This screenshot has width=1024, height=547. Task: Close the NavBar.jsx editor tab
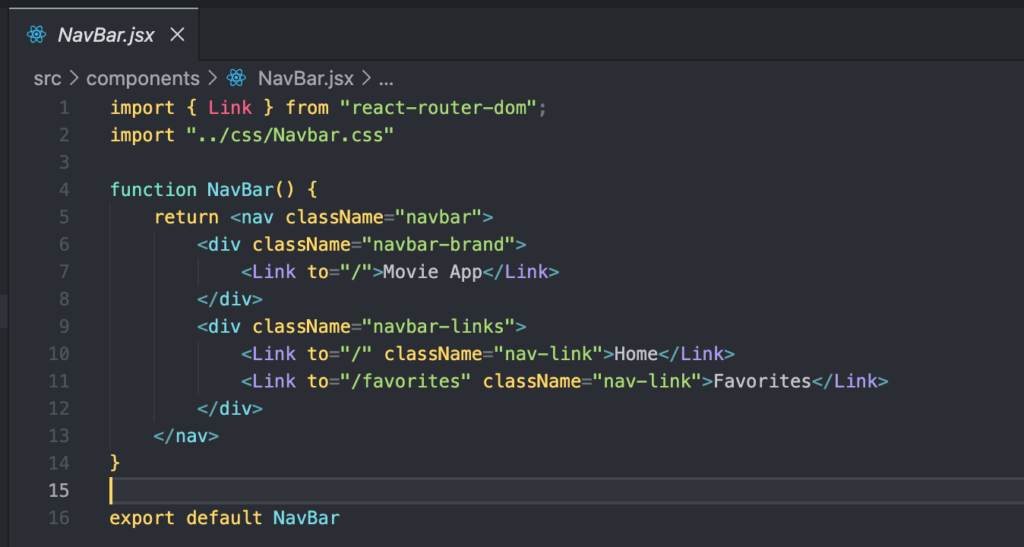click(x=177, y=35)
